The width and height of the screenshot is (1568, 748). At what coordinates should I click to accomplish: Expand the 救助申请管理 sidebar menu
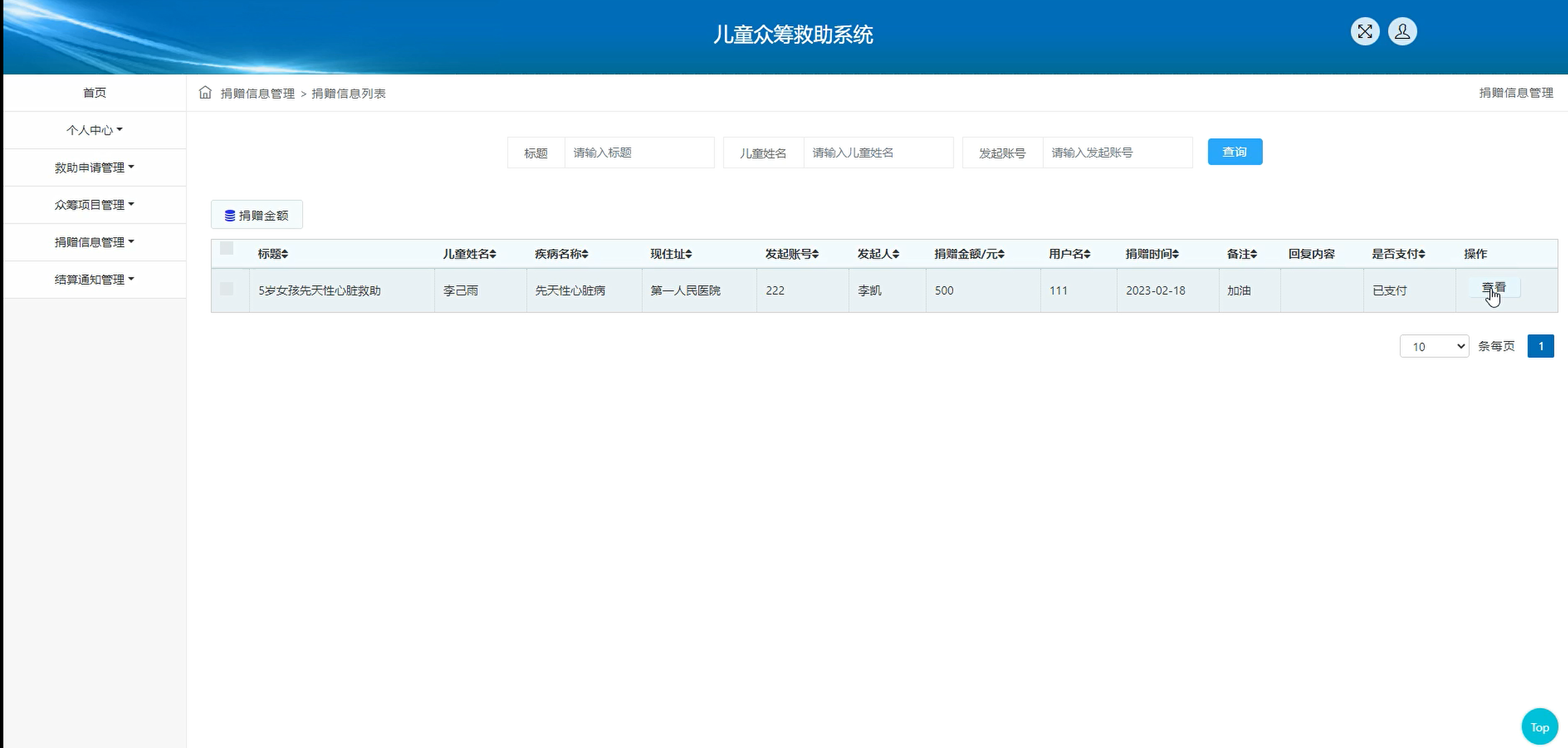click(x=94, y=167)
